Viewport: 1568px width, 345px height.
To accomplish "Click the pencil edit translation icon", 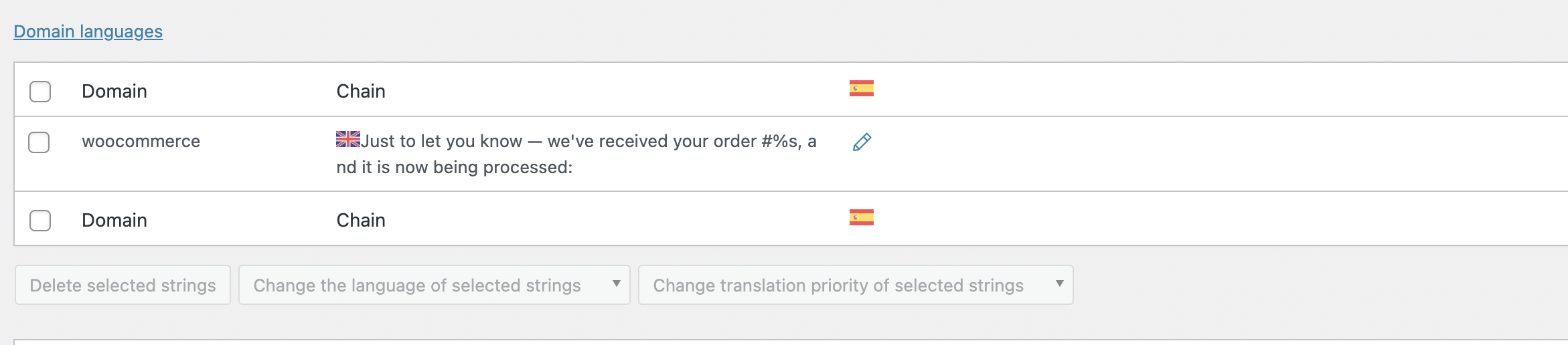I will pyautogui.click(x=862, y=142).
